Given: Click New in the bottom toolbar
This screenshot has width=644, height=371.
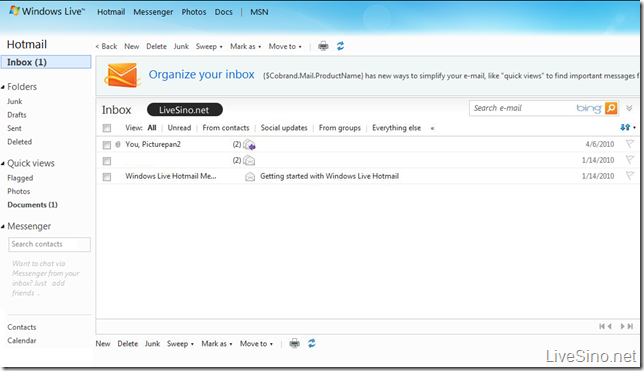Looking at the screenshot, I should (103, 343).
